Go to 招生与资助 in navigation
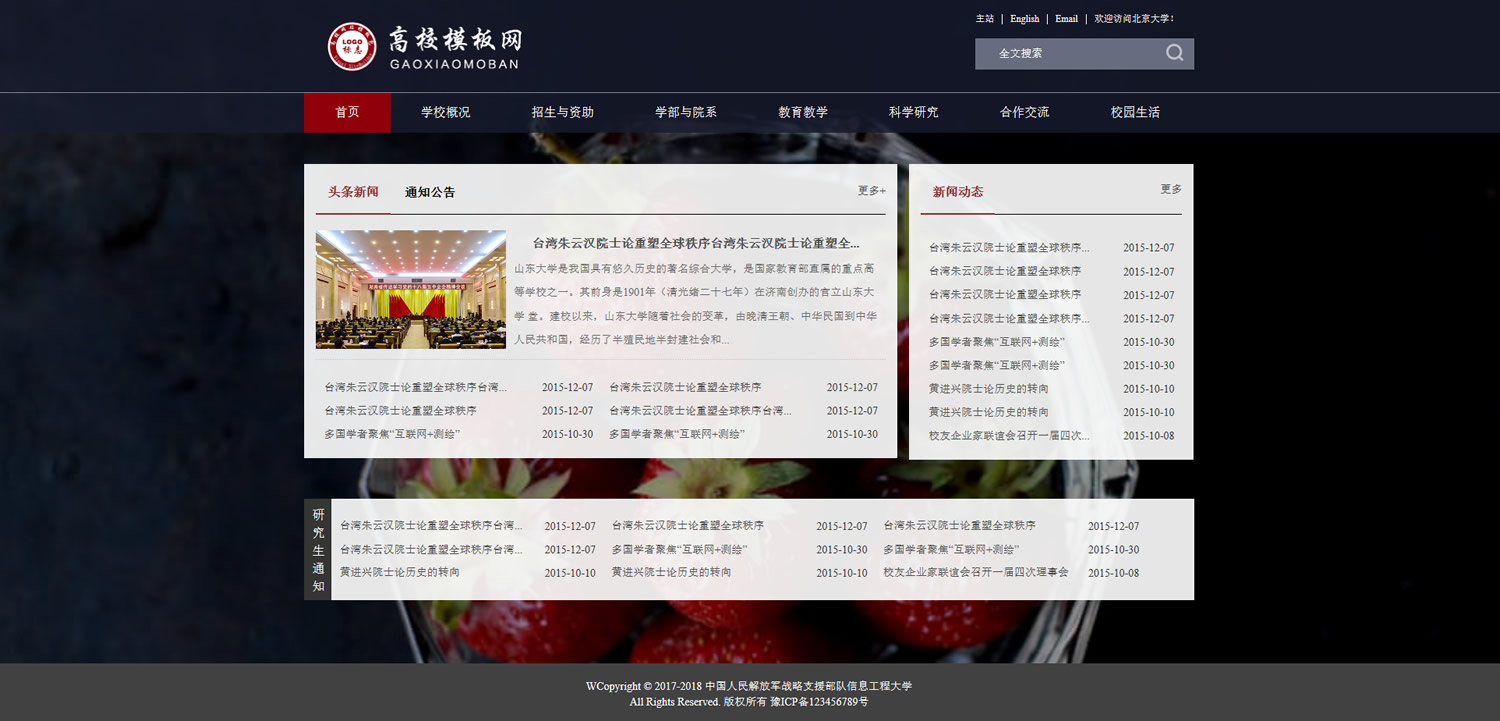 [x=562, y=113]
